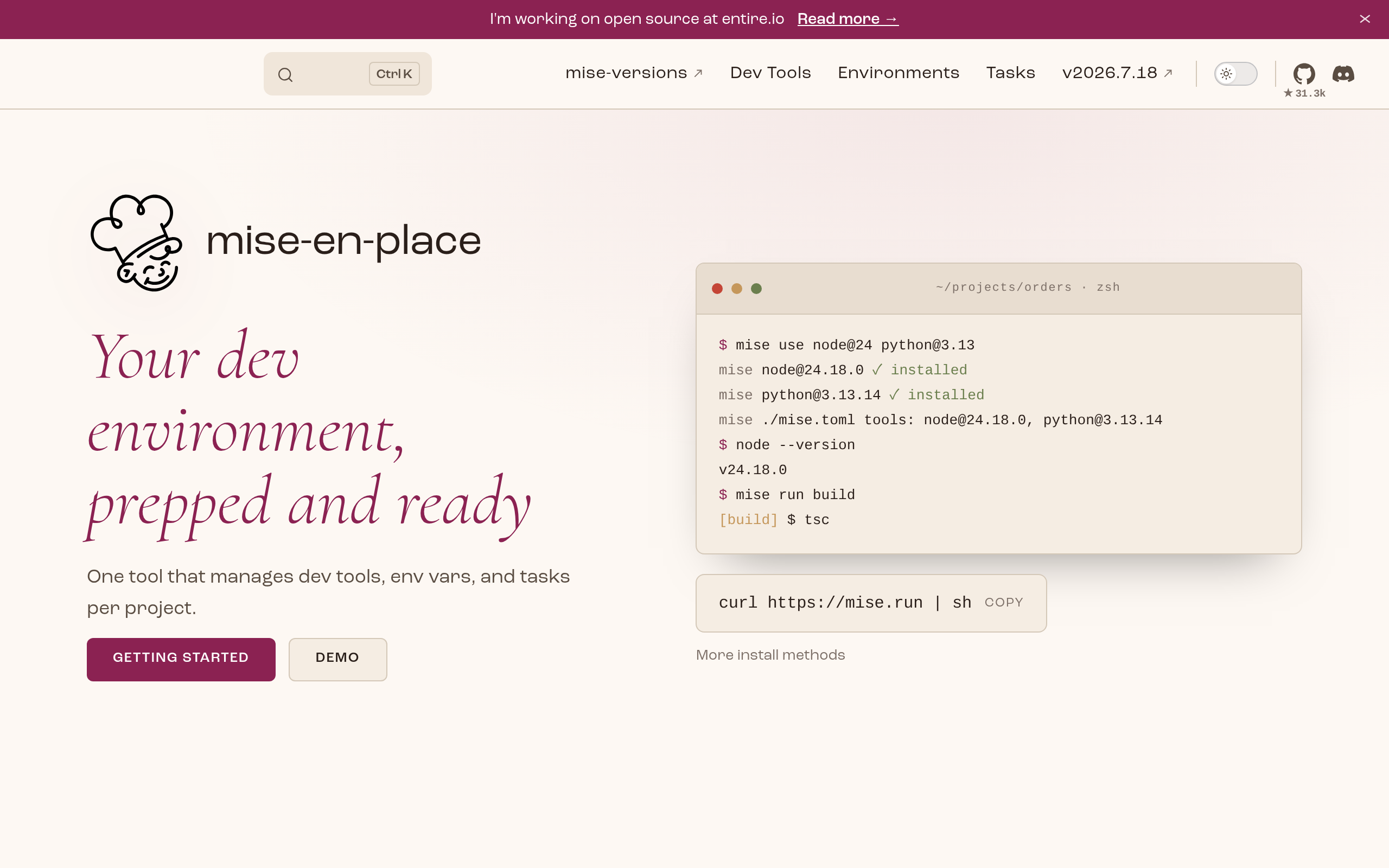Toggle the light/dark theme switch
The width and height of the screenshot is (1389, 868).
pos(1236,73)
